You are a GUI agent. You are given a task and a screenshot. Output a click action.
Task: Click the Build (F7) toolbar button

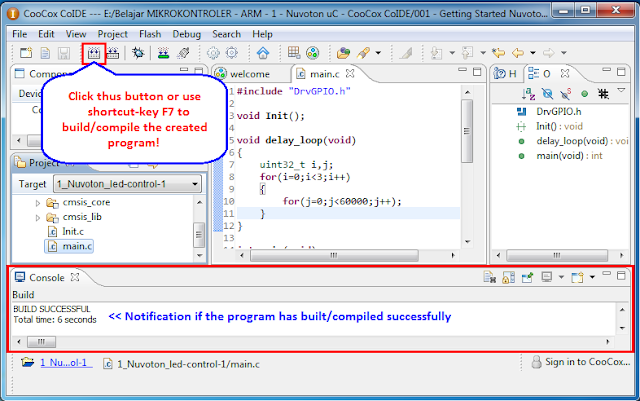pyautogui.click(x=94, y=53)
